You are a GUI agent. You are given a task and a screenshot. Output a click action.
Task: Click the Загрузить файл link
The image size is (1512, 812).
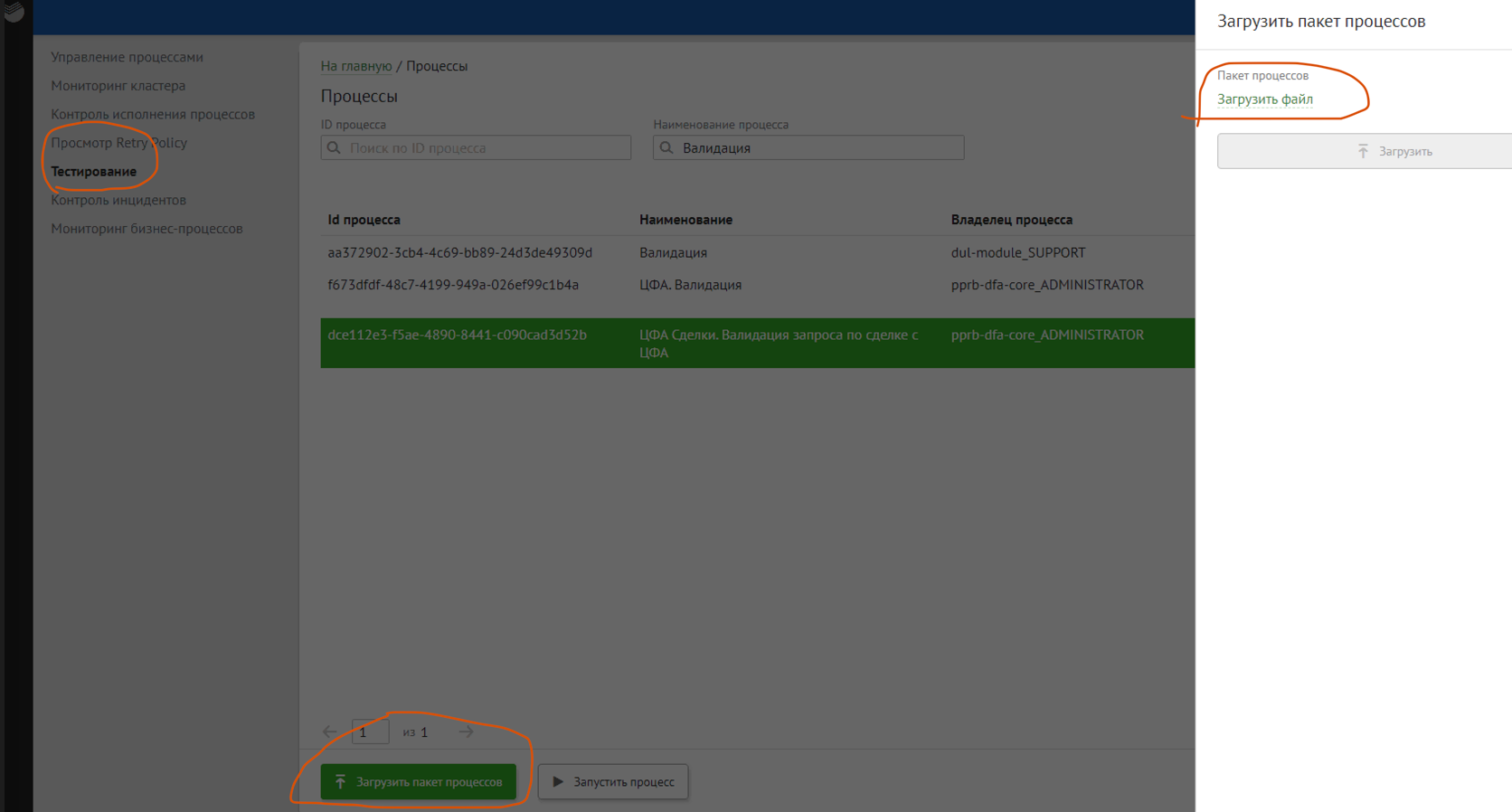(x=1264, y=99)
